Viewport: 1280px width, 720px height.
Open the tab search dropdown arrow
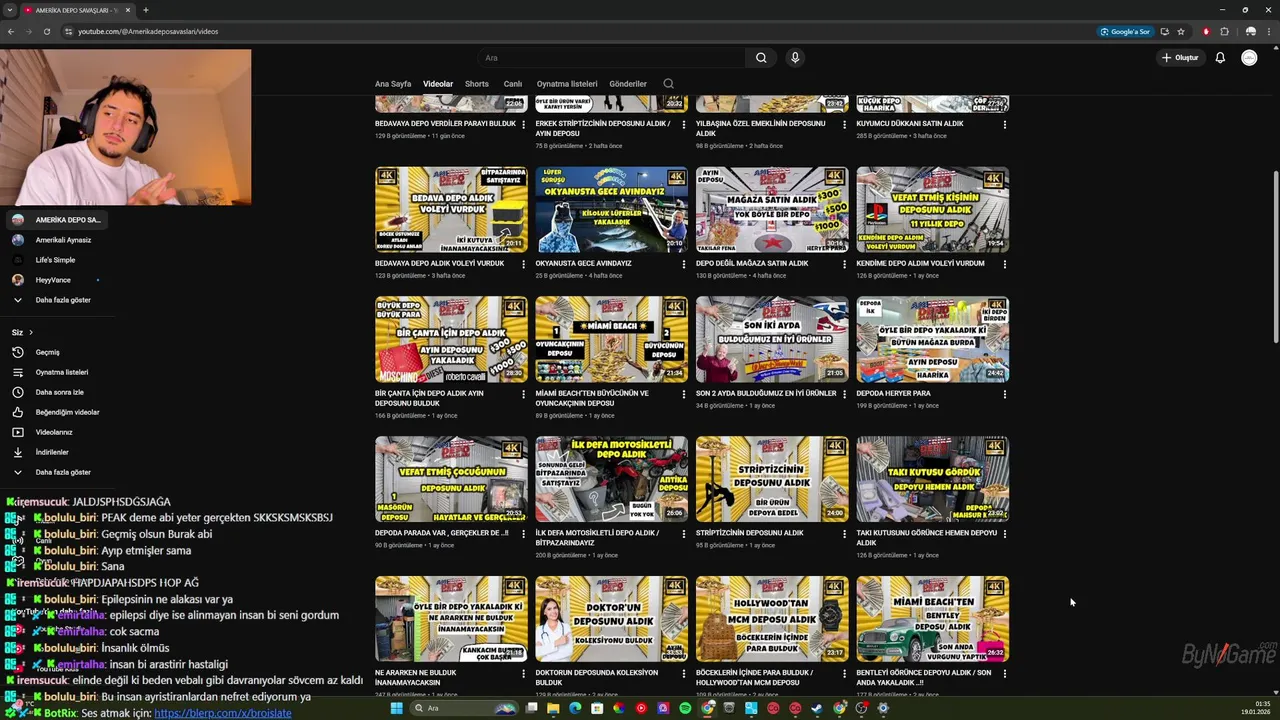click(x=10, y=10)
